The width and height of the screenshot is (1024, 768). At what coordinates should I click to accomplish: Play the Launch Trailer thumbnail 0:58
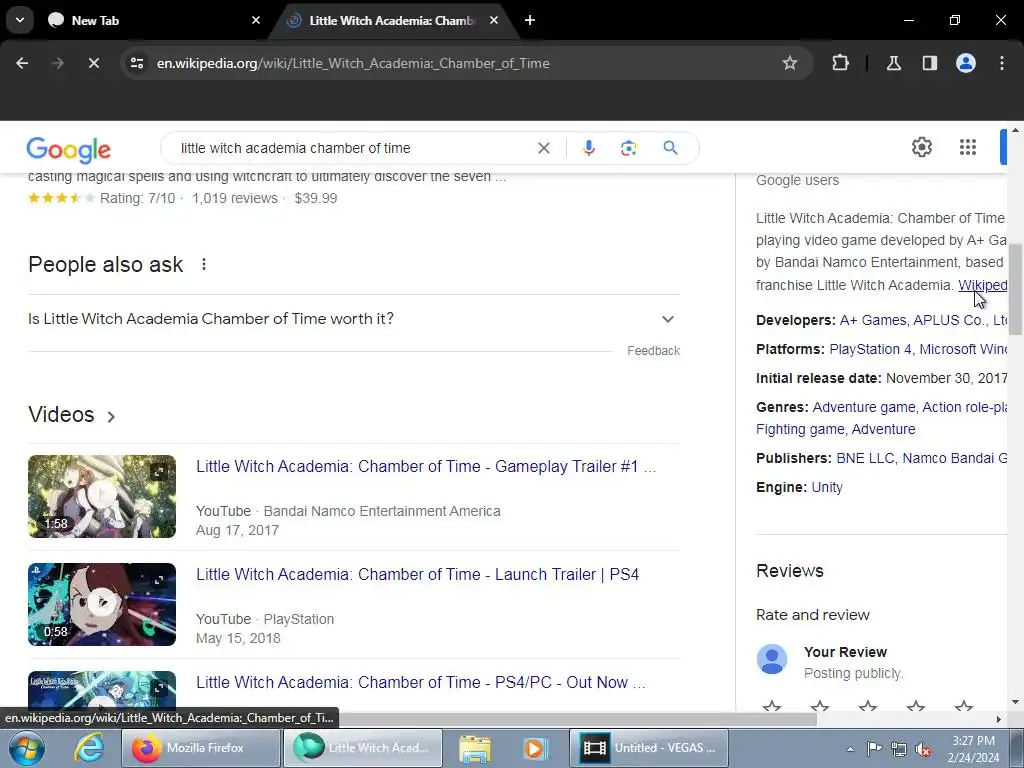102,604
